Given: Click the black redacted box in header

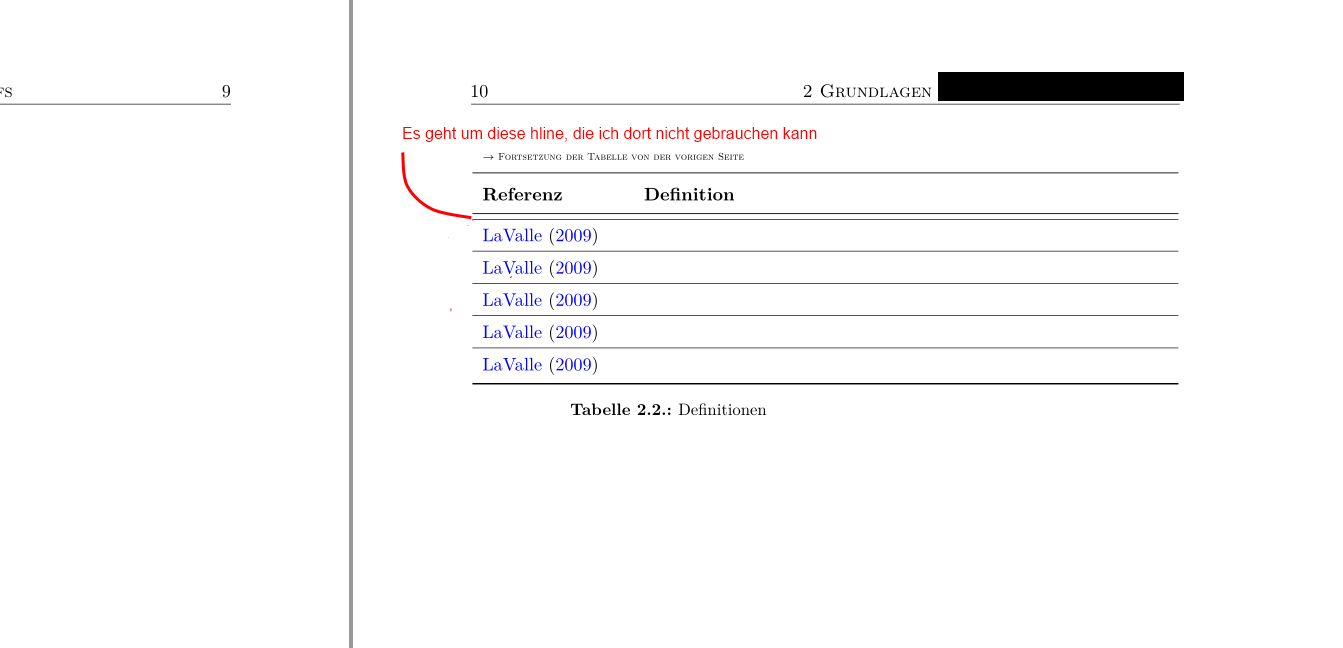Looking at the screenshot, I should point(1060,87).
